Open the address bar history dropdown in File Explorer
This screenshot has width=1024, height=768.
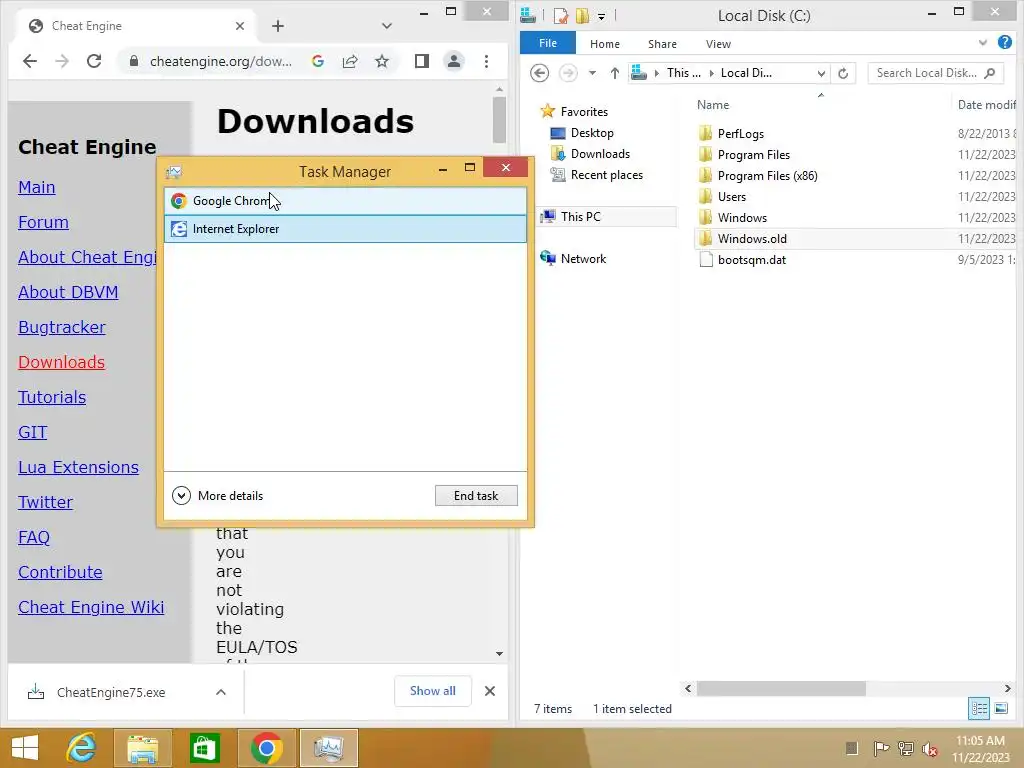pyautogui.click(x=821, y=74)
